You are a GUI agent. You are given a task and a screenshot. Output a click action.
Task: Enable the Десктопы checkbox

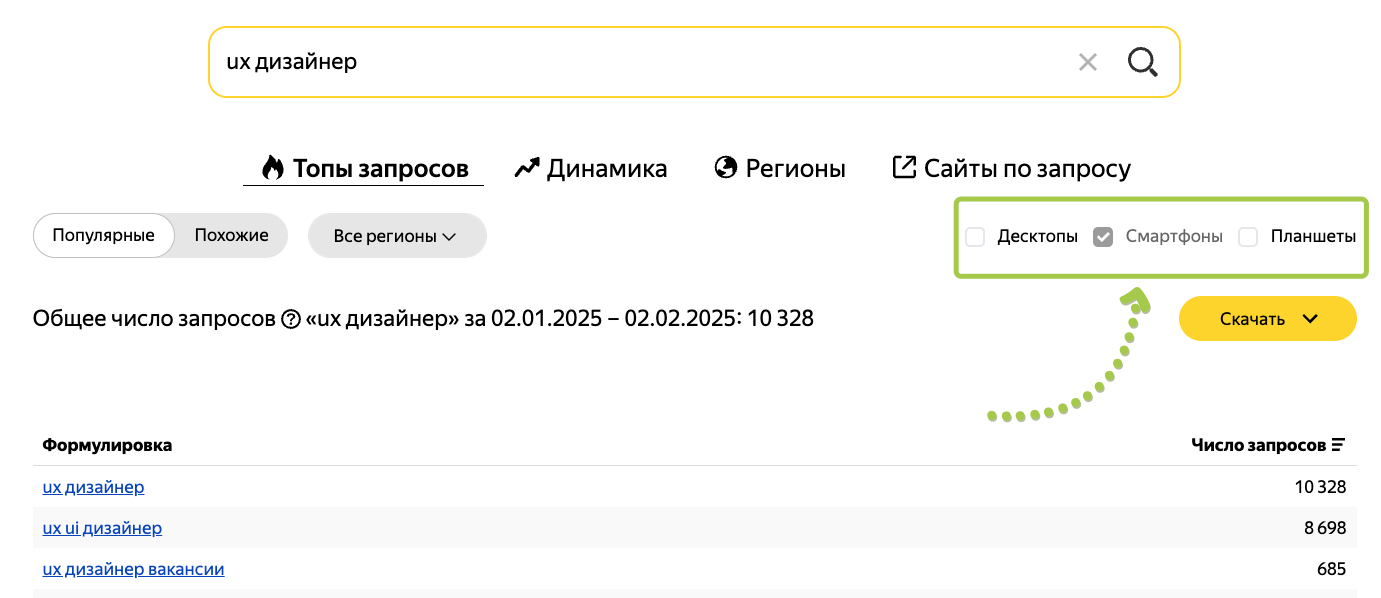975,237
